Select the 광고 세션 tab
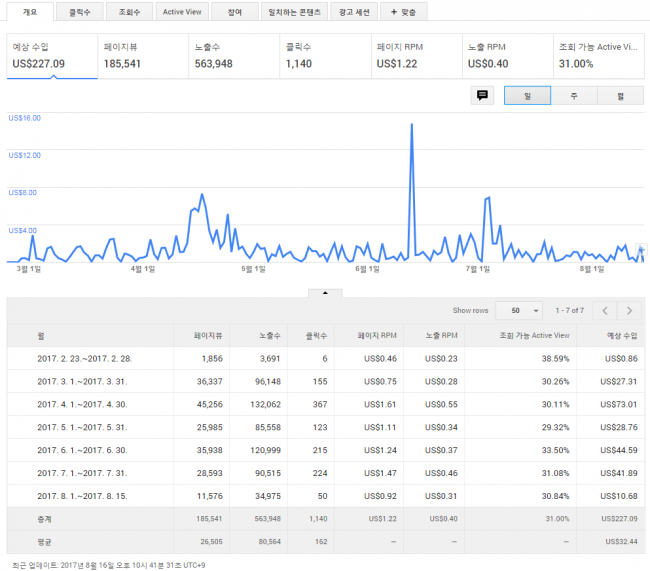Image resolution: width=650 pixels, height=571 pixels. (x=353, y=13)
